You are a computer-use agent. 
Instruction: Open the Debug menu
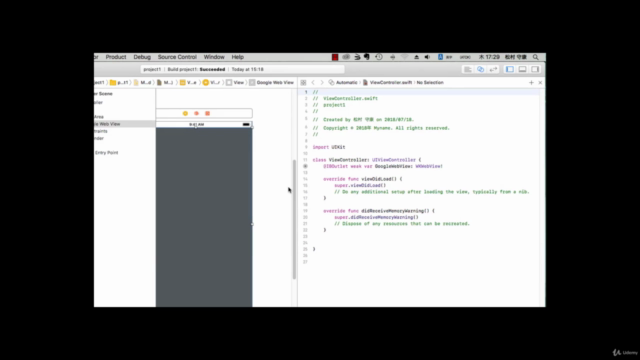coord(142,57)
